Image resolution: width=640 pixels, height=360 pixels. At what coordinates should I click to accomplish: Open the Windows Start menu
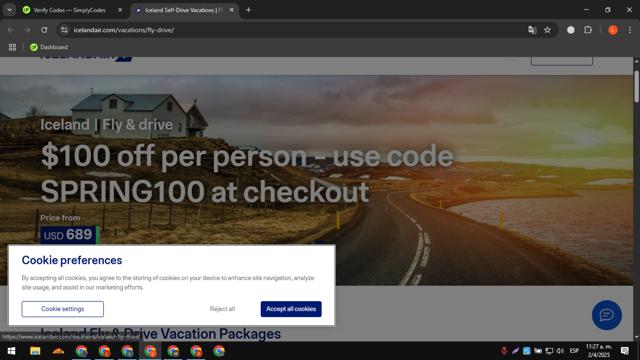pos(11,351)
